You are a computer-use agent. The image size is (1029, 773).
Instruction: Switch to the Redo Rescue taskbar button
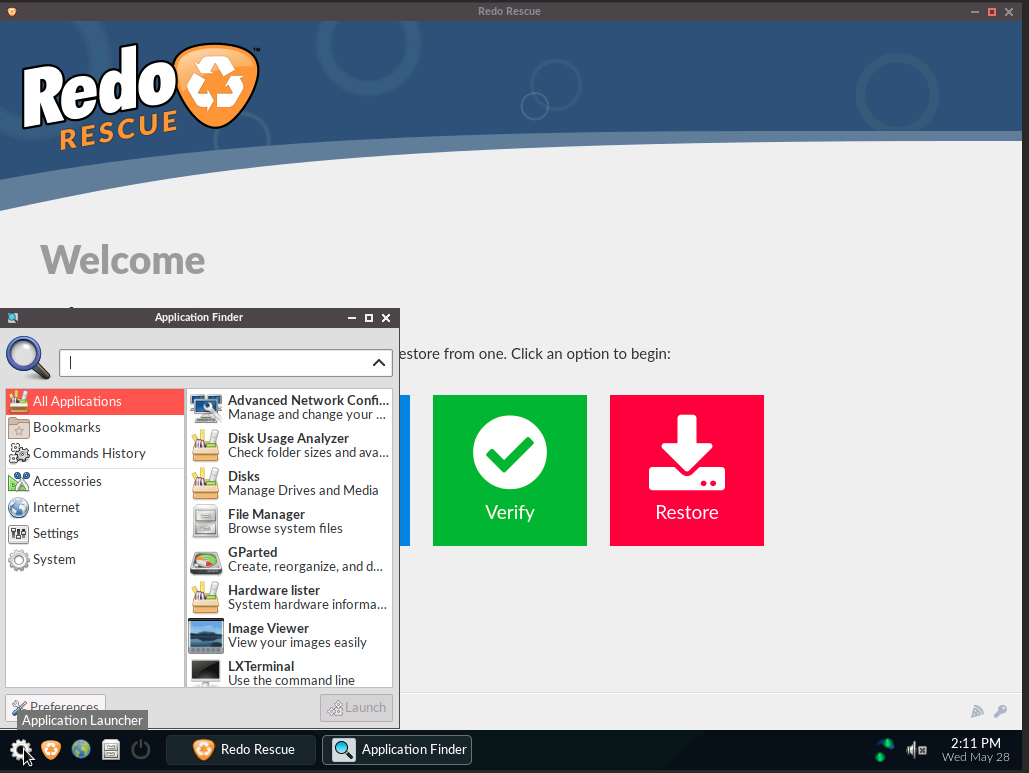(x=241, y=749)
